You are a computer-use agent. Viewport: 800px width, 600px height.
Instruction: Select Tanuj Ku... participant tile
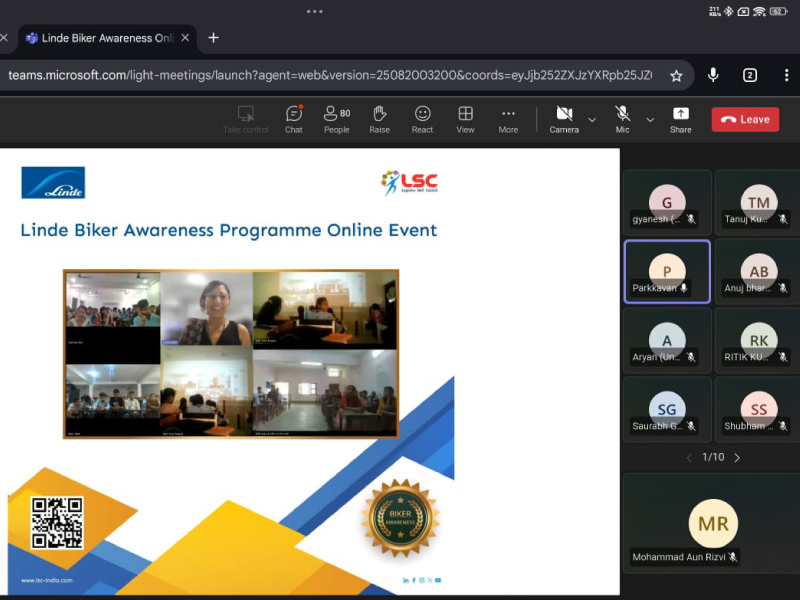point(758,203)
